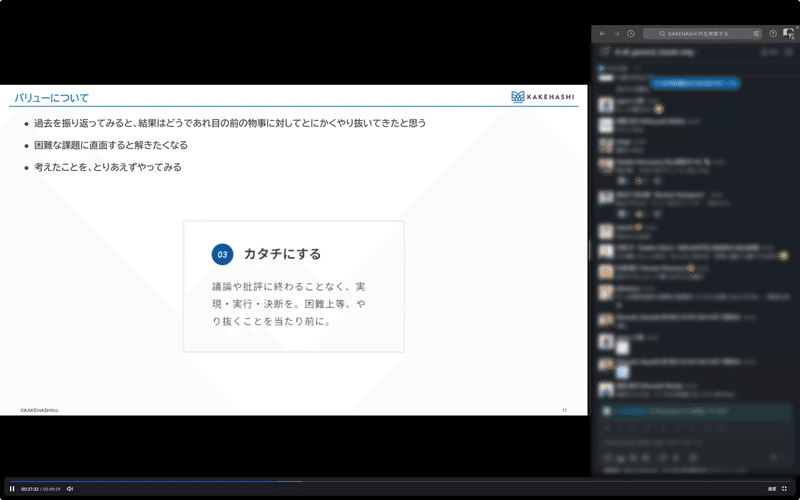Click the elapsed time 00:37:33
The height and width of the screenshot is (500, 800).
[30, 489]
